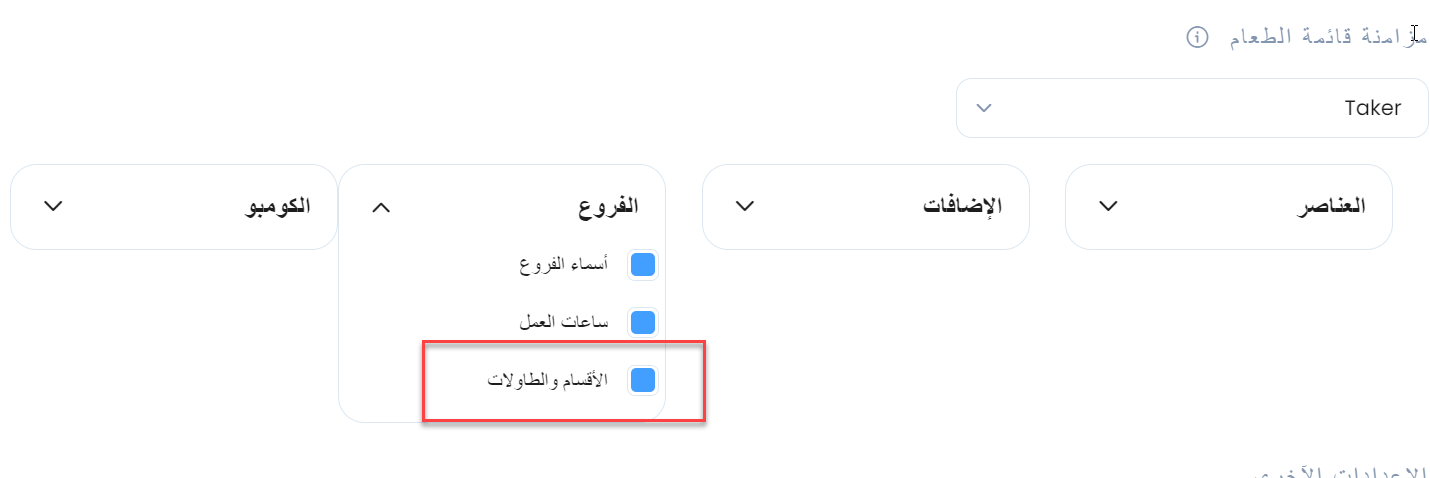The image size is (1430, 478).
Task: Click the الفروع section header title
Action: point(608,206)
